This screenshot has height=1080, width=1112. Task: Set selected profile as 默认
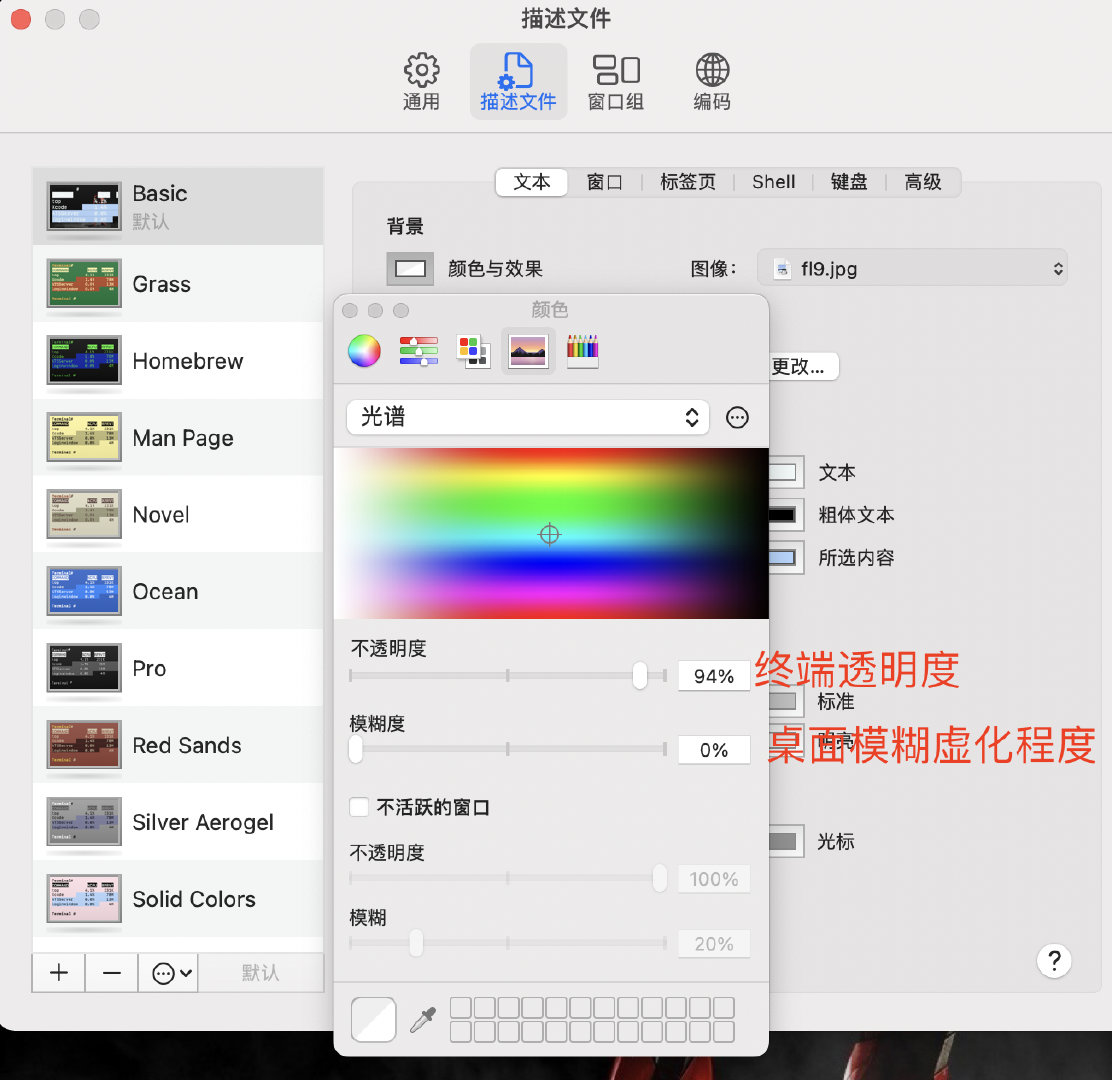pos(262,972)
